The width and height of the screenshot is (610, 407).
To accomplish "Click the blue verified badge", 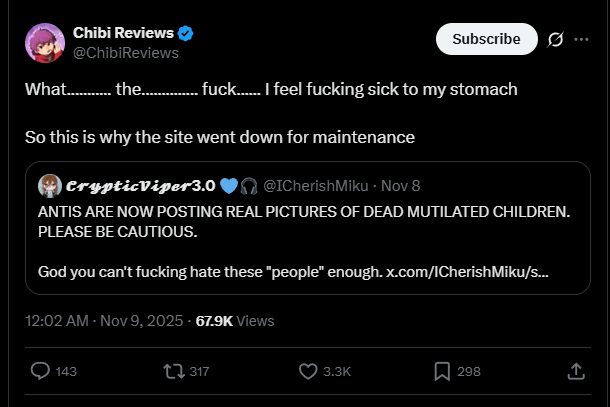I will (186, 33).
